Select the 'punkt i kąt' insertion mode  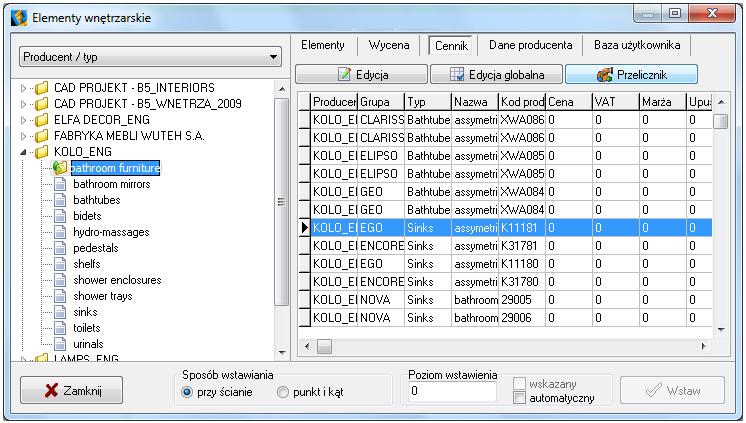coord(283,392)
